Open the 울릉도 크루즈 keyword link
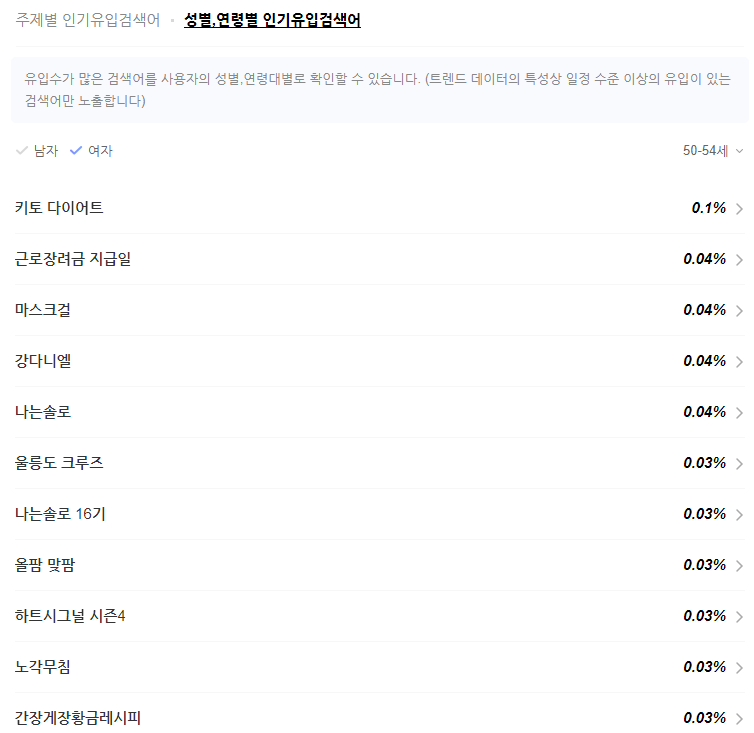The height and width of the screenshot is (733, 754). coord(59,463)
